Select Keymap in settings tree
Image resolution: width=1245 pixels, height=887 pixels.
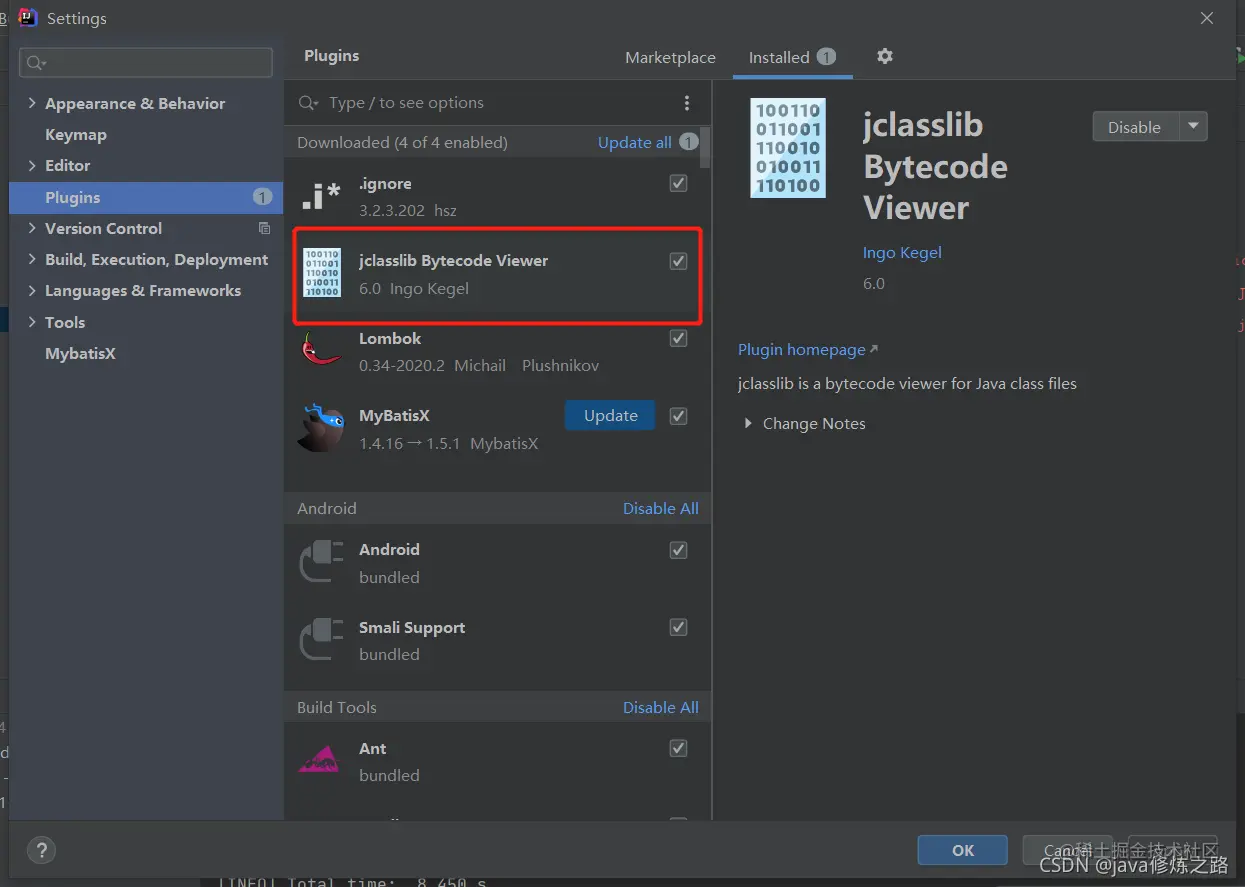[x=75, y=134]
